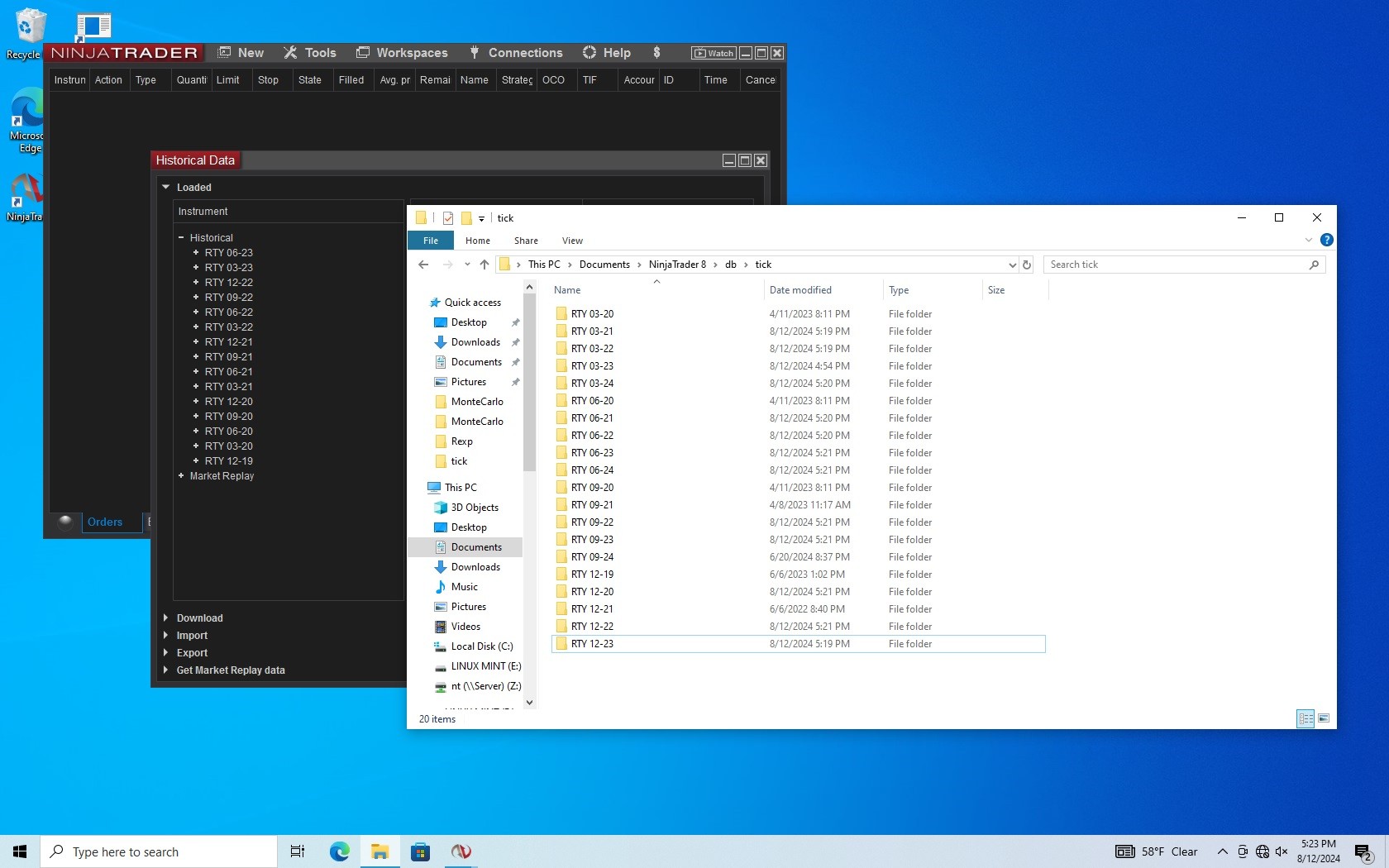Navigate up one folder with up arrow

(x=484, y=265)
